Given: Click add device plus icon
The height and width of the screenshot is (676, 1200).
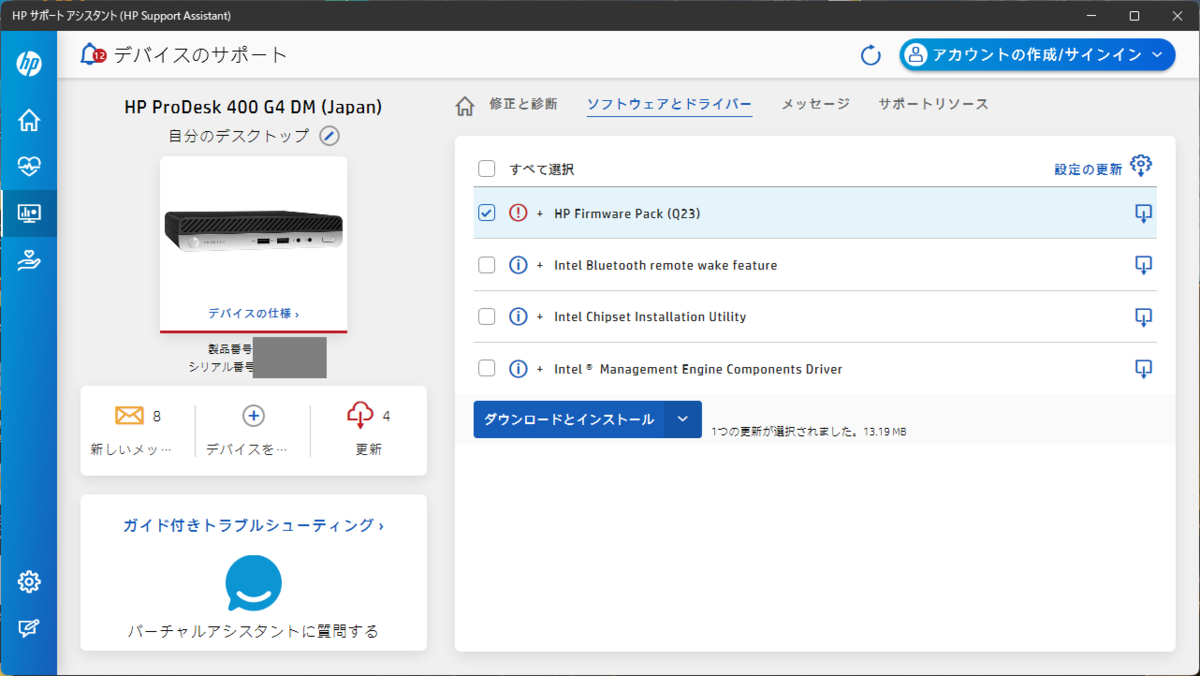Looking at the screenshot, I should pos(253,415).
